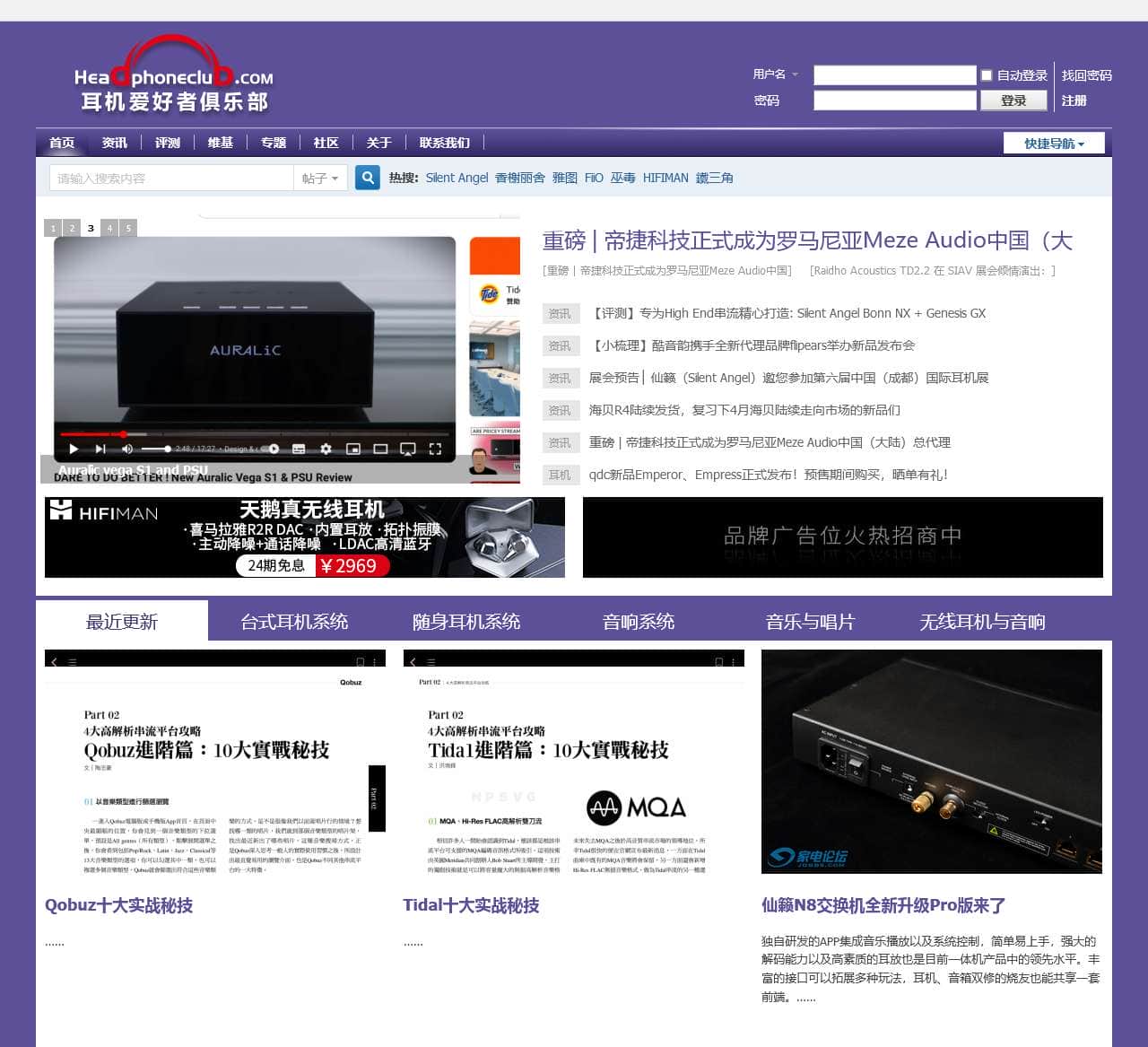Open the 随身耳机系统 tab

[x=466, y=621]
